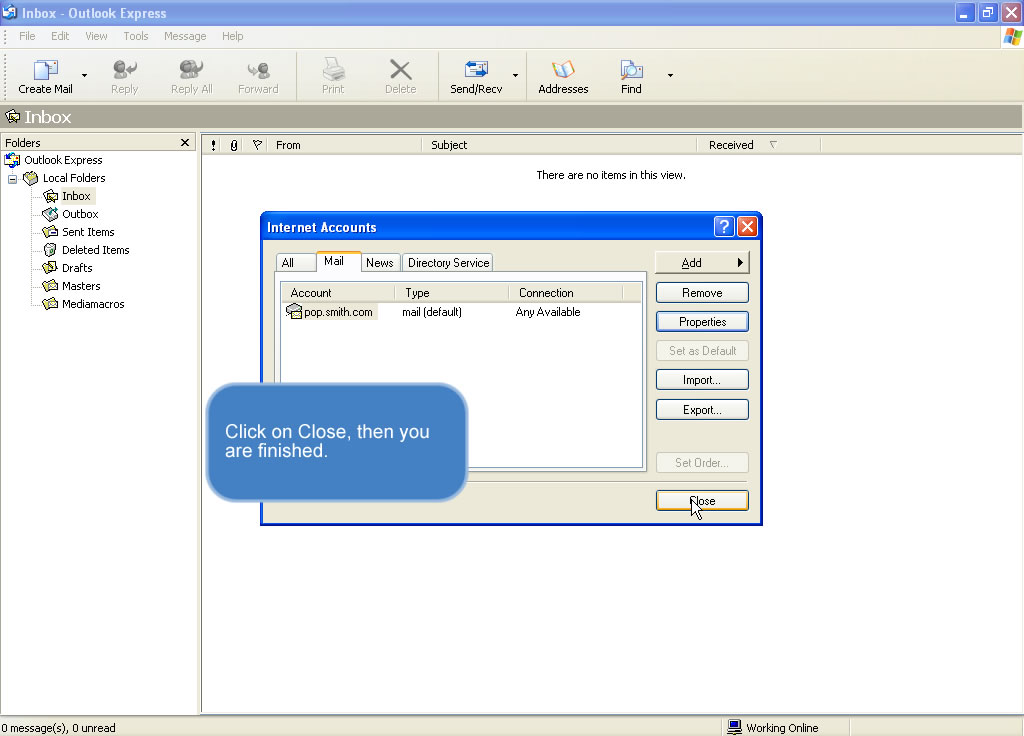Image resolution: width=1024 pixels, height=736 pixels.
Task: Click the dialog Help question mark icon
Action: (724, 227)
